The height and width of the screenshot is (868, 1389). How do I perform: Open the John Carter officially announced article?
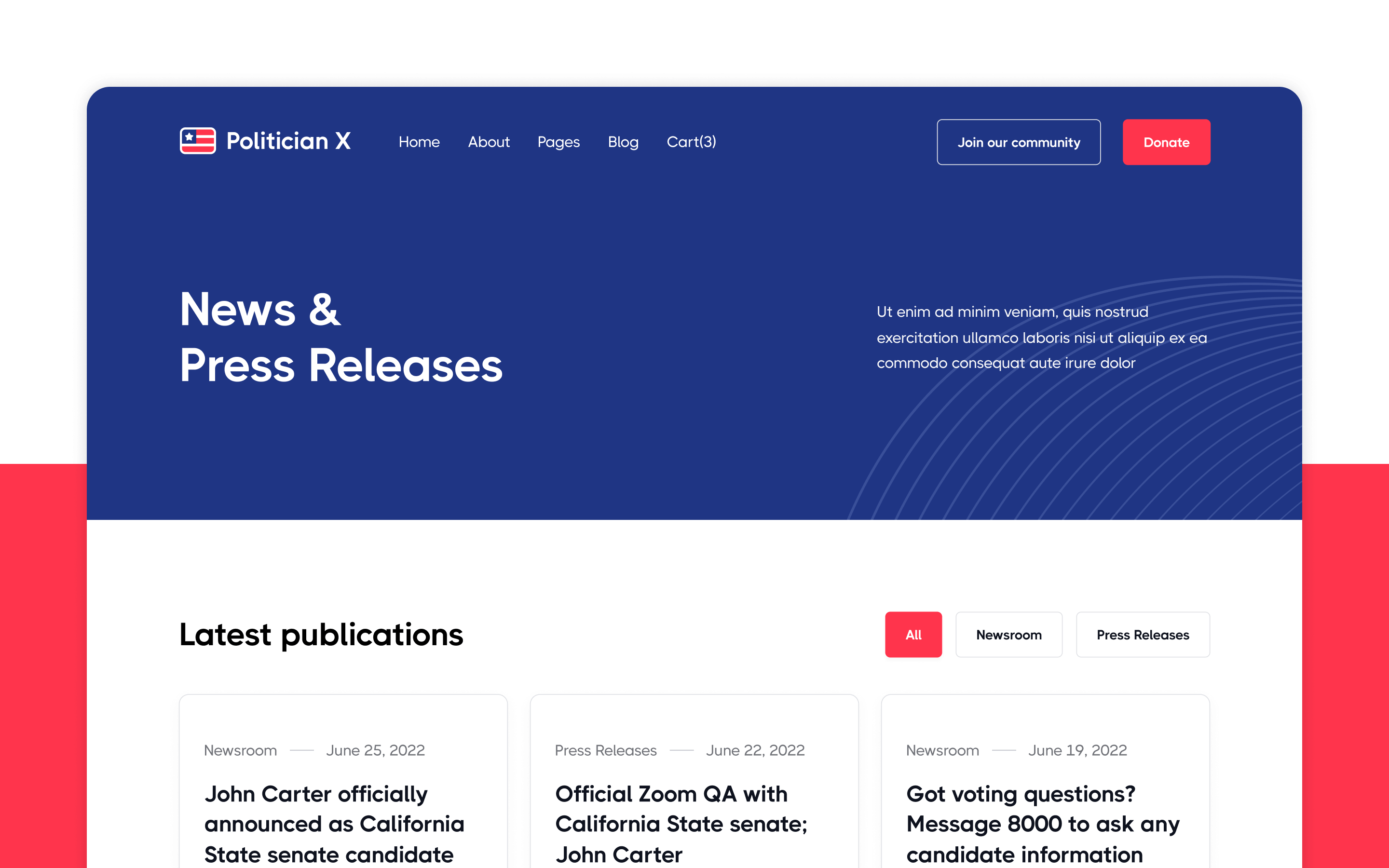tap(334, 824)
